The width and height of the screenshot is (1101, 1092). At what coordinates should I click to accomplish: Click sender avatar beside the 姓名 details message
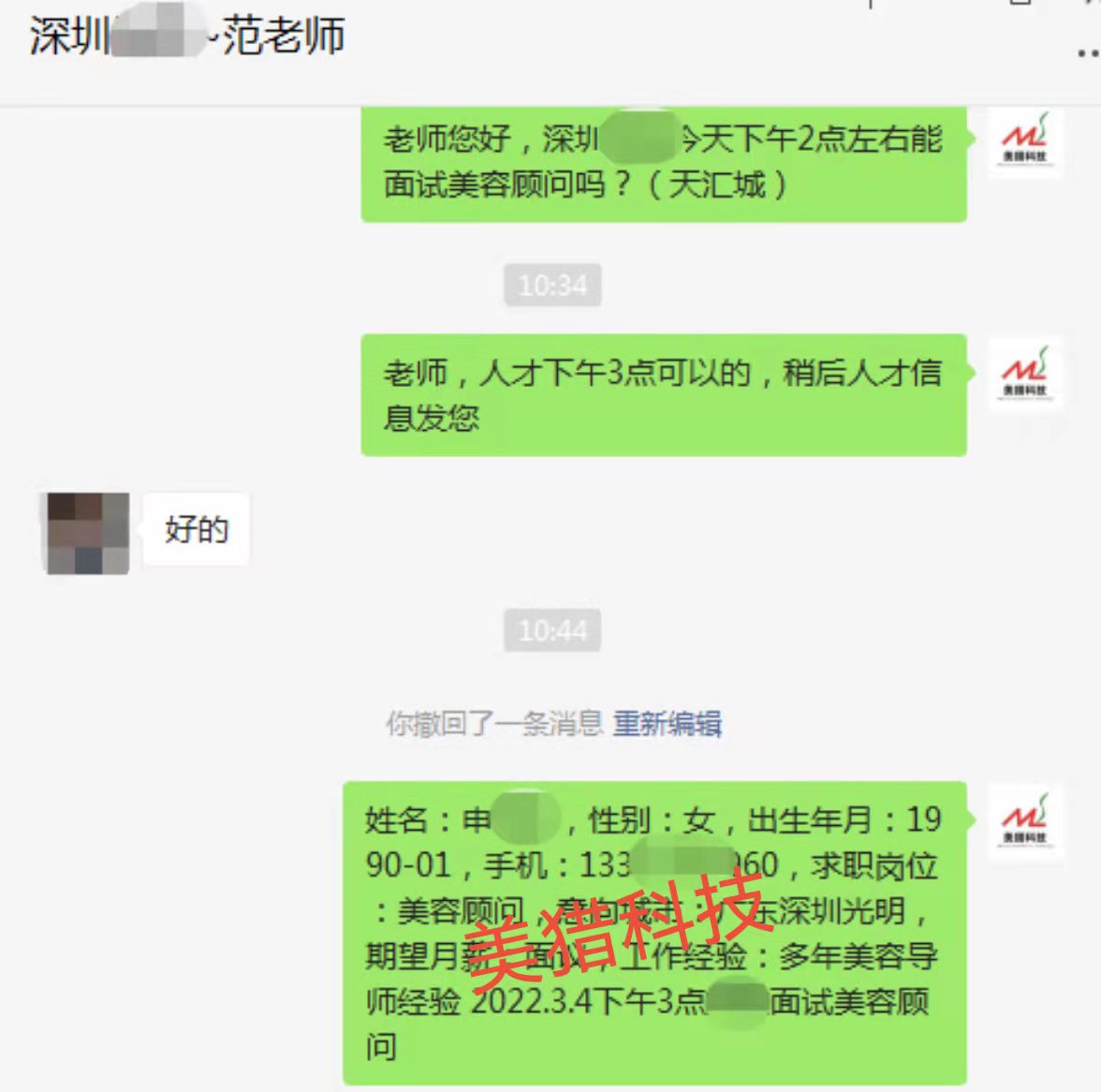(x=1024, y=821)
